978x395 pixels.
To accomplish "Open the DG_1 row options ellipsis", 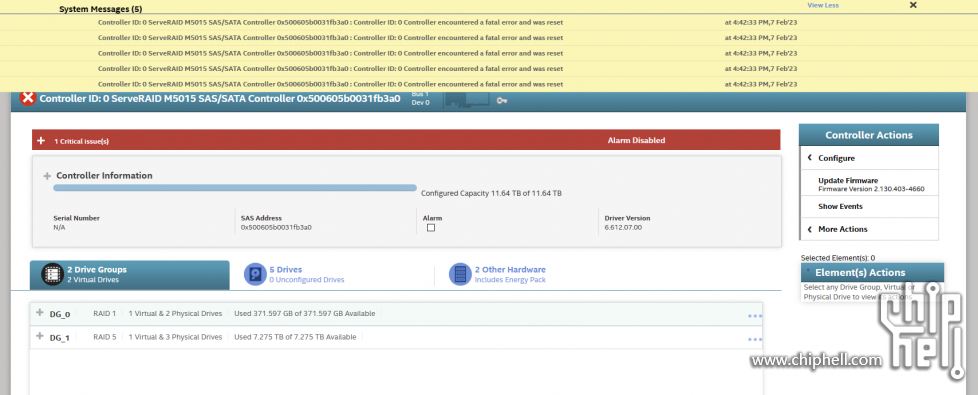I will pos(755,340).
